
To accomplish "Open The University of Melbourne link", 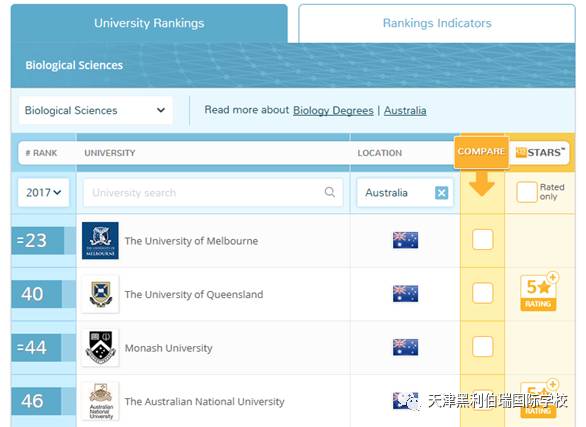I will [191, 241].
